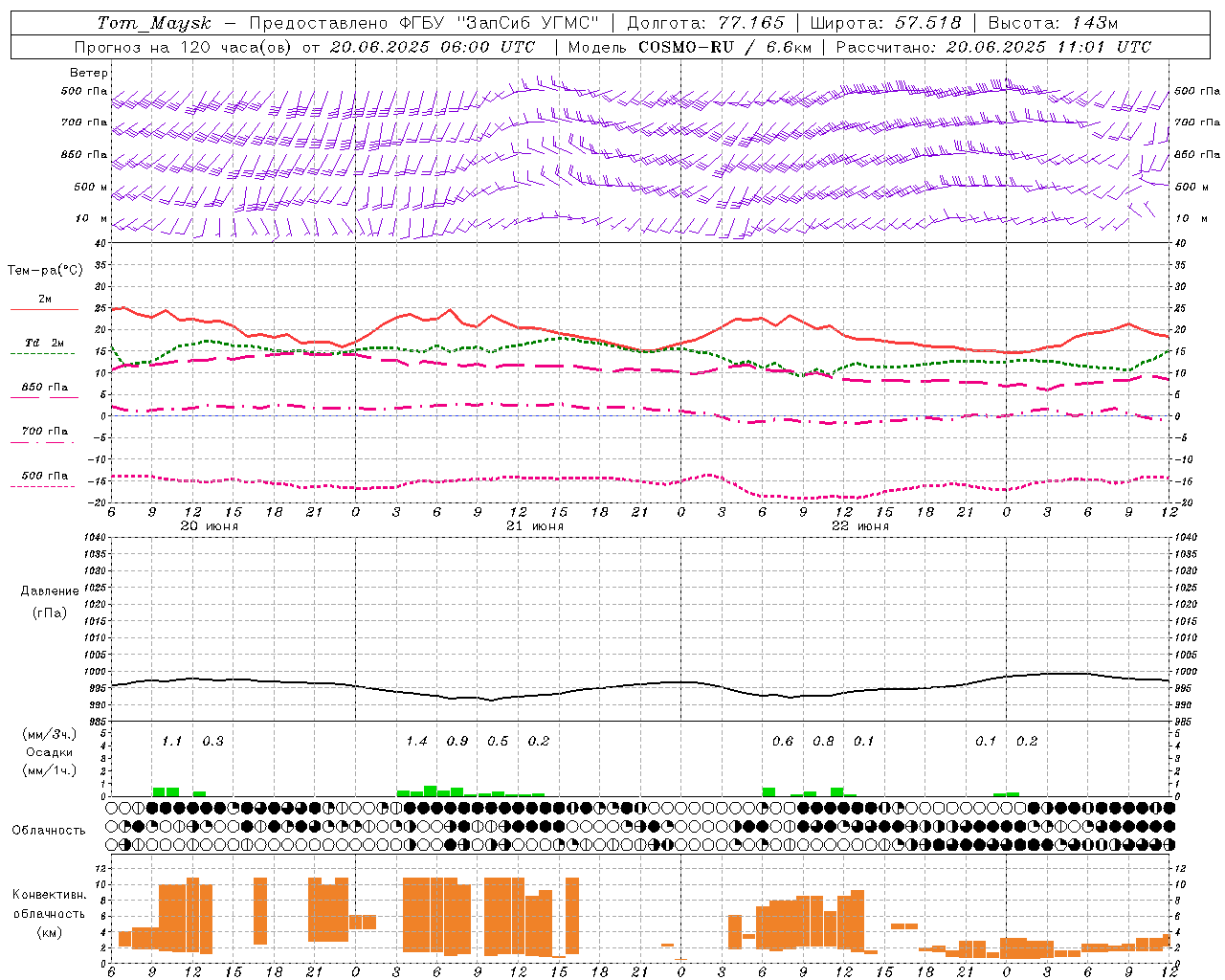Click the (мм/1ч.) precipitation unit label

(x=50, y=769)
